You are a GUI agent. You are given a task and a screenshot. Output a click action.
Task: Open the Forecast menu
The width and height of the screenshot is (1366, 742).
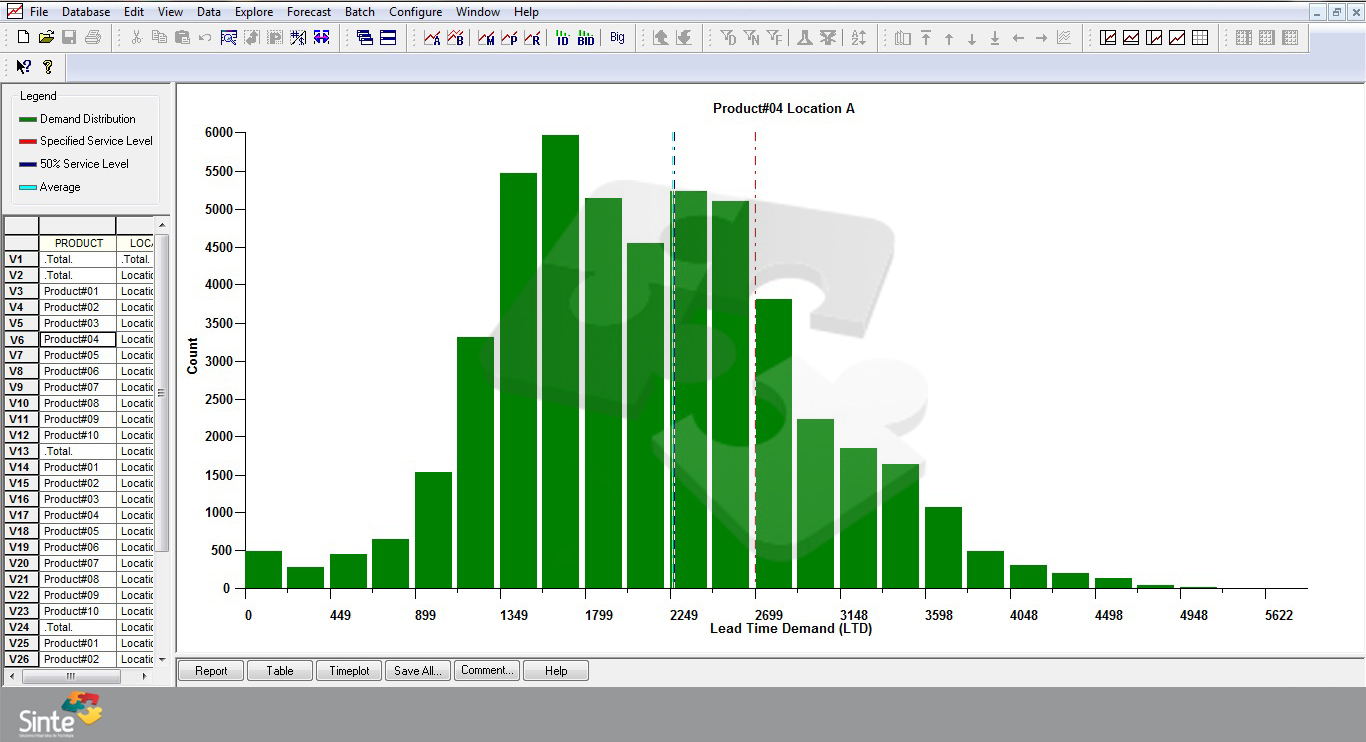click(309, 12)
